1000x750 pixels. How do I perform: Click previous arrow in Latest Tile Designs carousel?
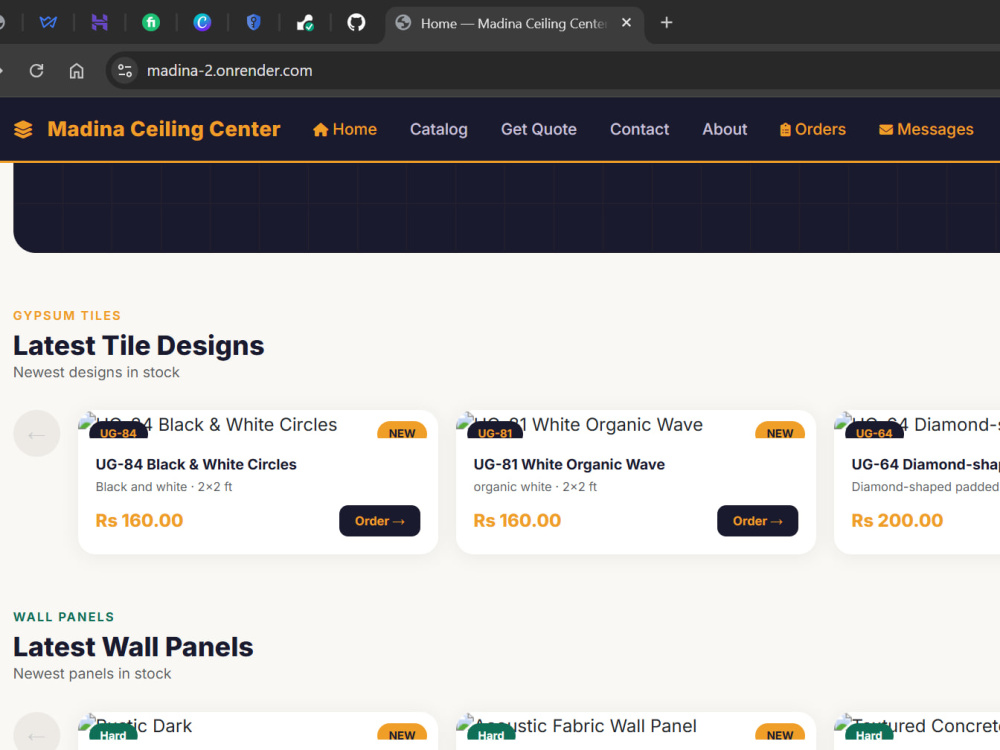coord(36,434)
